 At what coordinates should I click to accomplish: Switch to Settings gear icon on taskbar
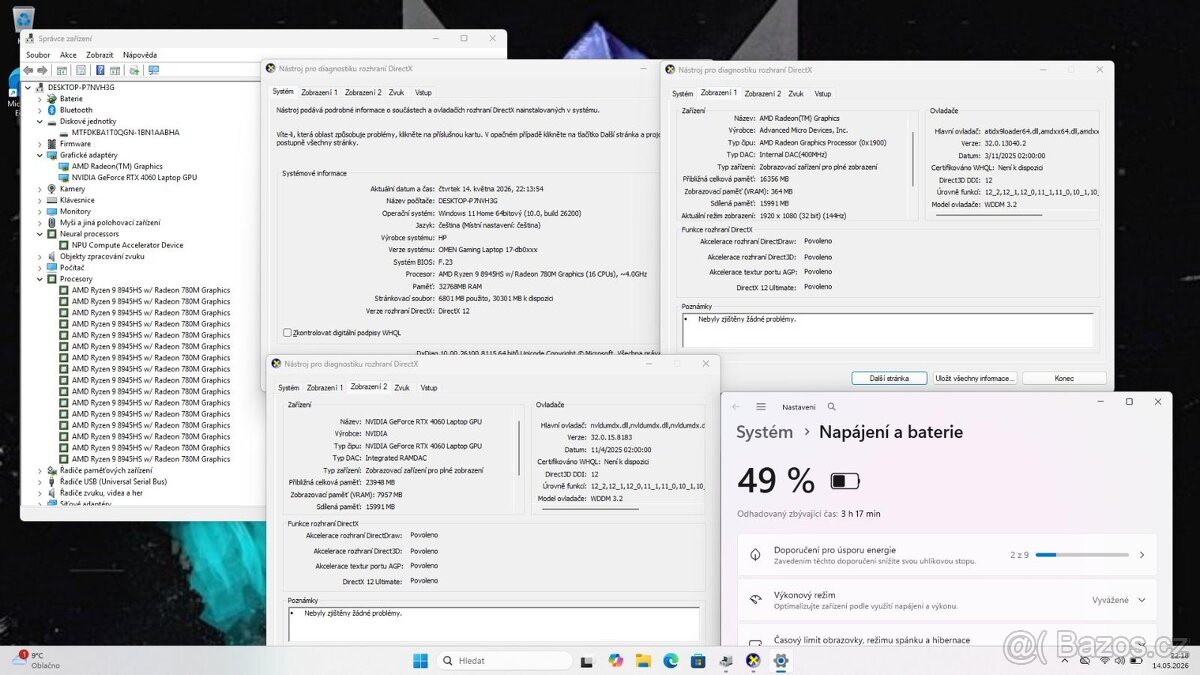[780, 660]
